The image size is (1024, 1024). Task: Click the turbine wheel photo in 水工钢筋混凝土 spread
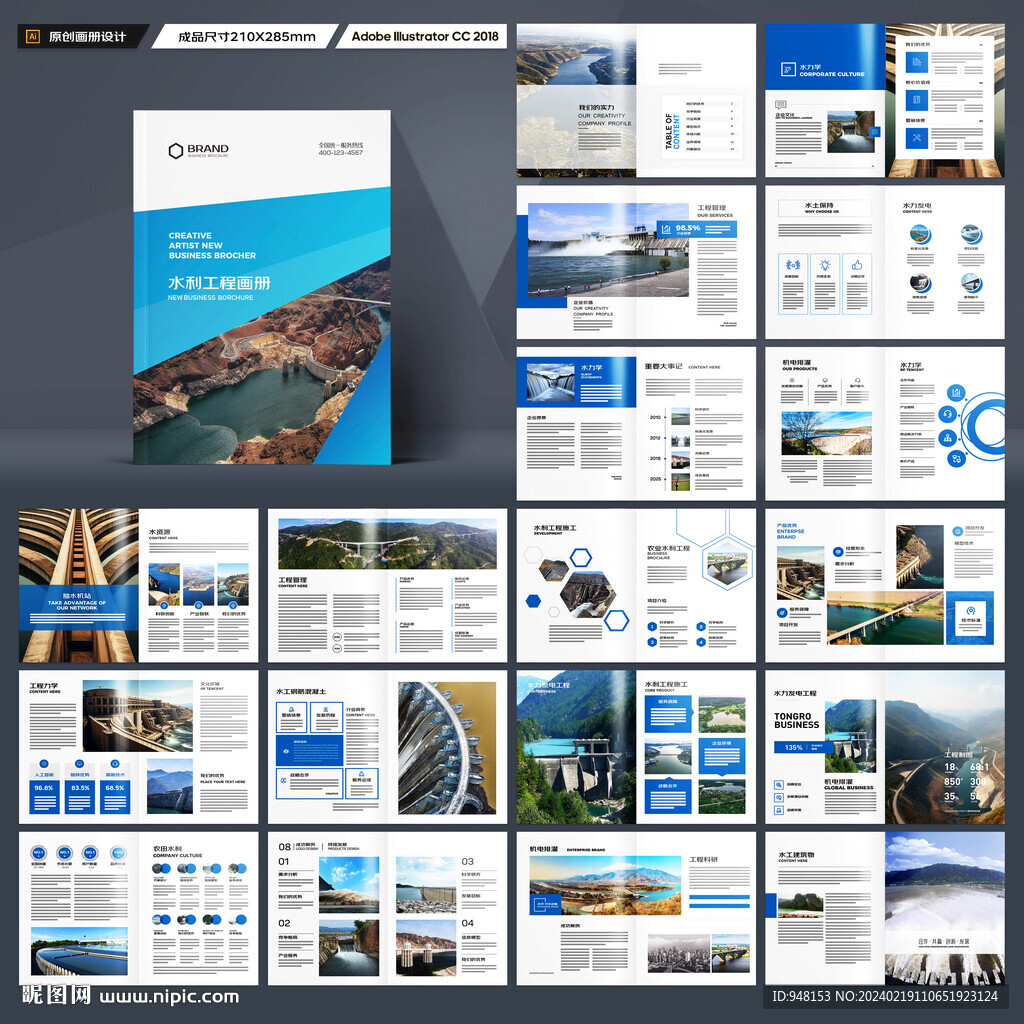click(447, 748)
